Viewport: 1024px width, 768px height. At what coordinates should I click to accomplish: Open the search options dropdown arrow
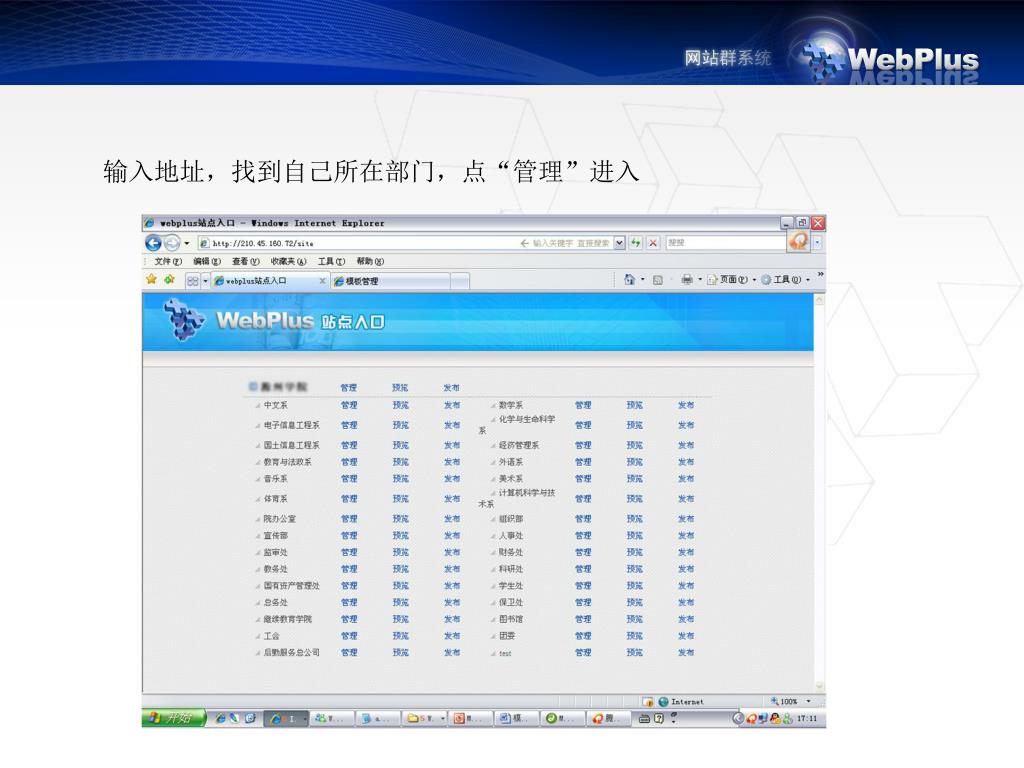[817, 243]
